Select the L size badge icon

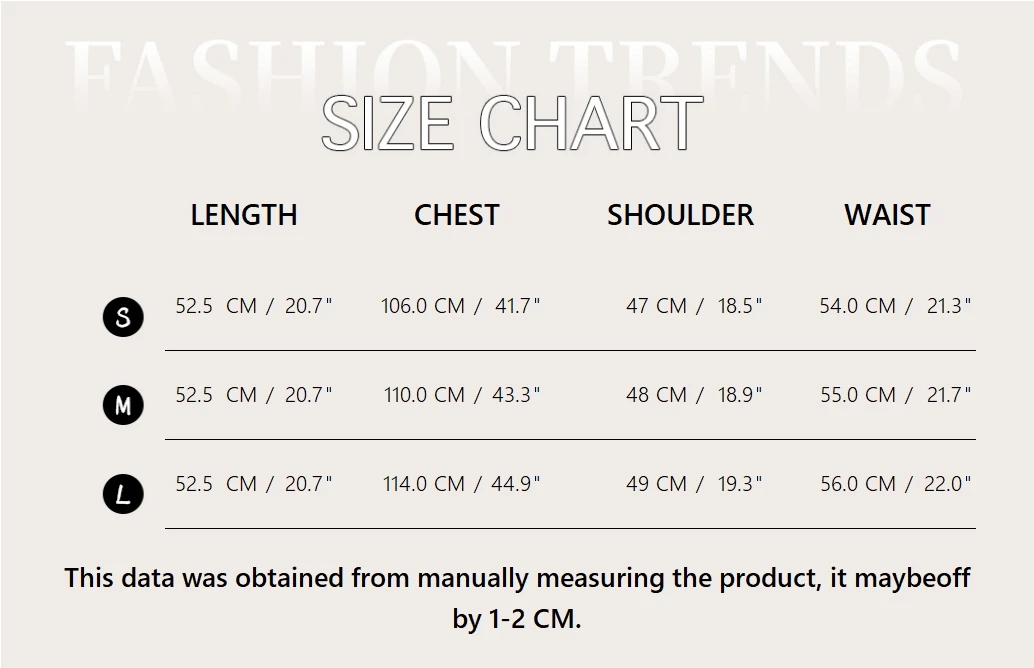[x=123, y=494]
